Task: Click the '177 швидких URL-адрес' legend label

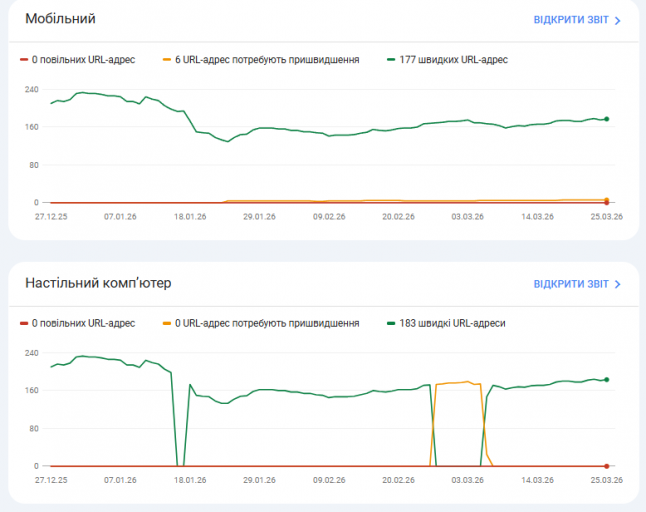Action: pos(453,60)
